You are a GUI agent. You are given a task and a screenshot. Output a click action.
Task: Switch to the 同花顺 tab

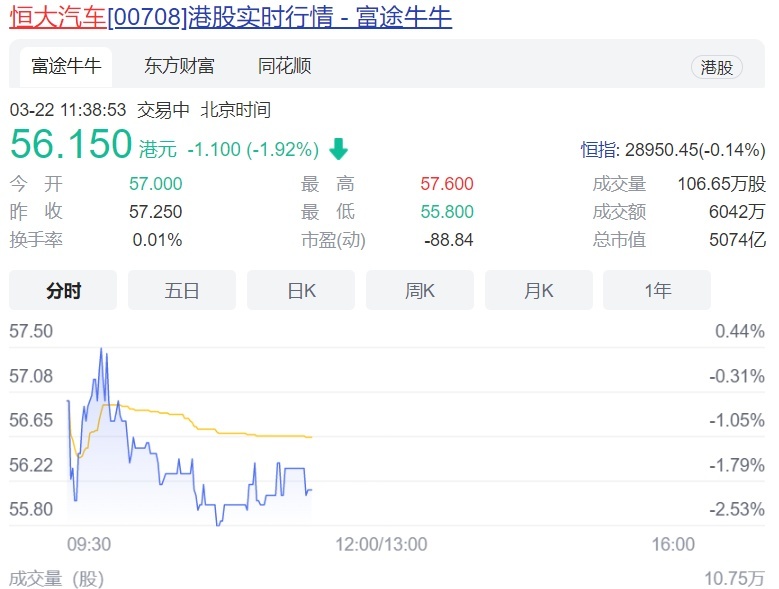pos(285,66)
